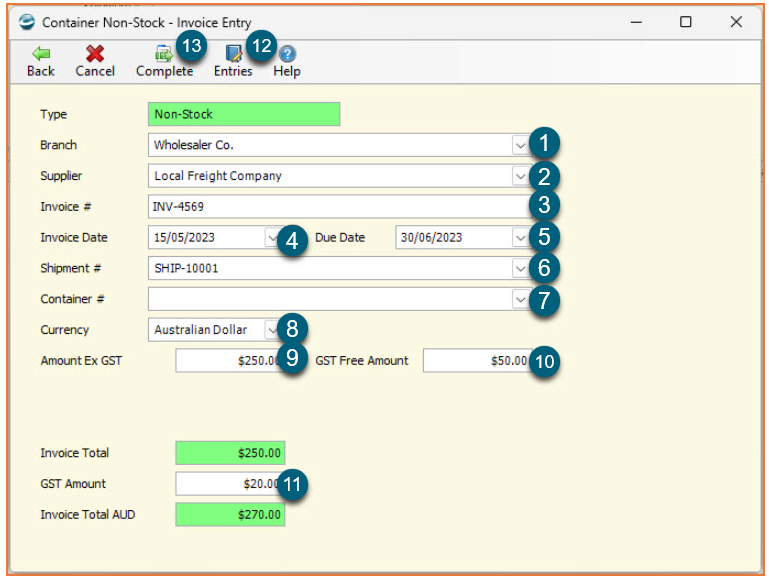Click the Invoice Total AUD label
Image resolution: width=769 pixels, height=578 pixels.
point(88,515)
